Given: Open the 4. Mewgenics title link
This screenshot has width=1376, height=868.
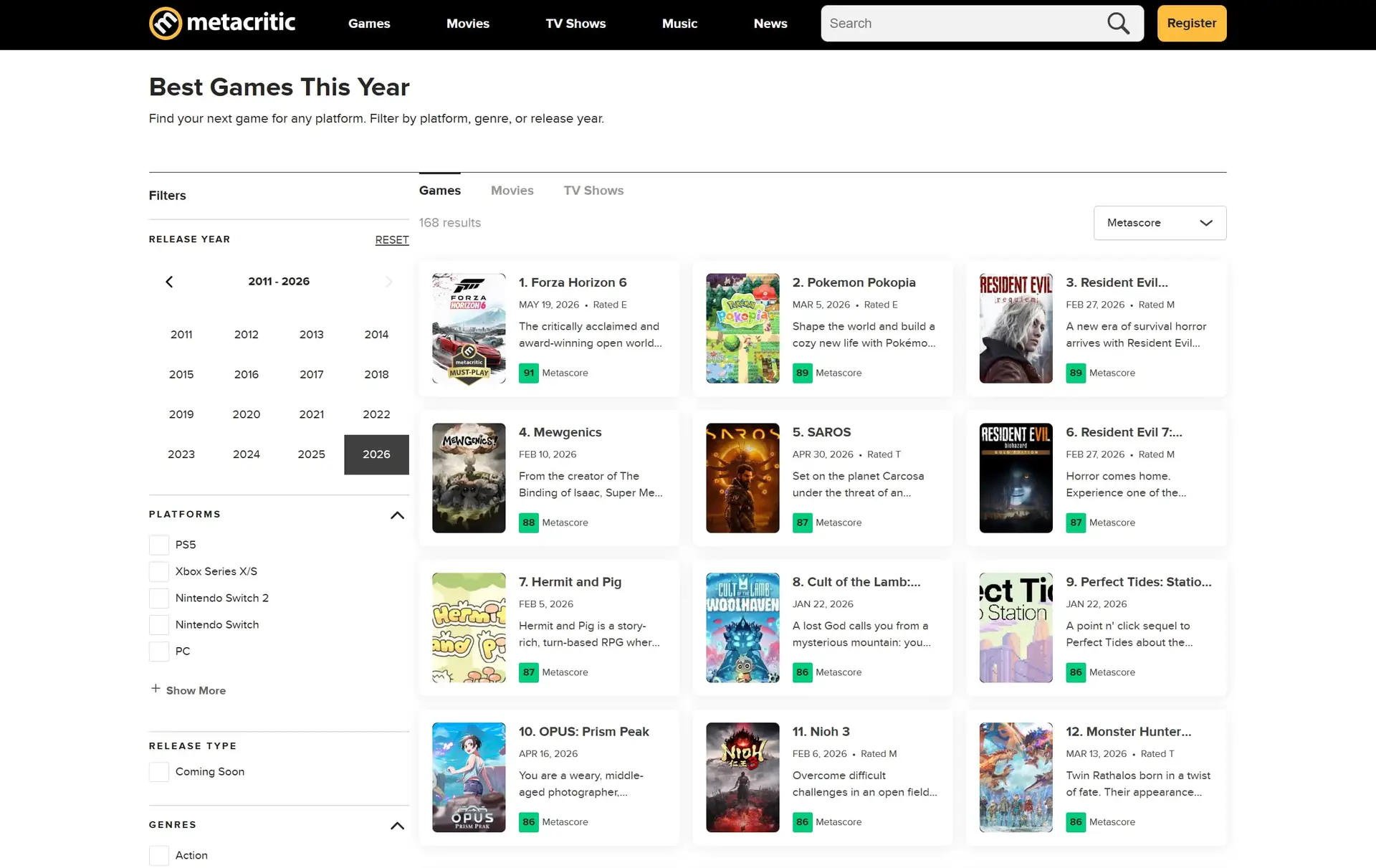Looking at the screenshot, I should [x=560, y=432].
